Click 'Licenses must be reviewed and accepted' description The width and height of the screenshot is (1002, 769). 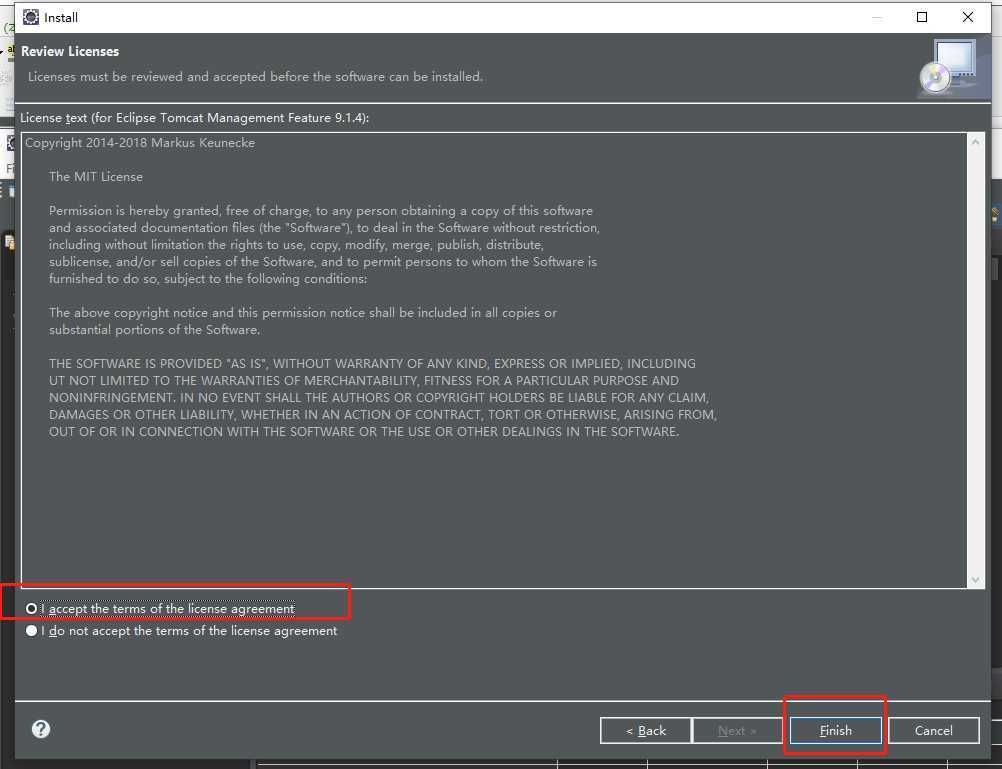click(x=256, y=77)
